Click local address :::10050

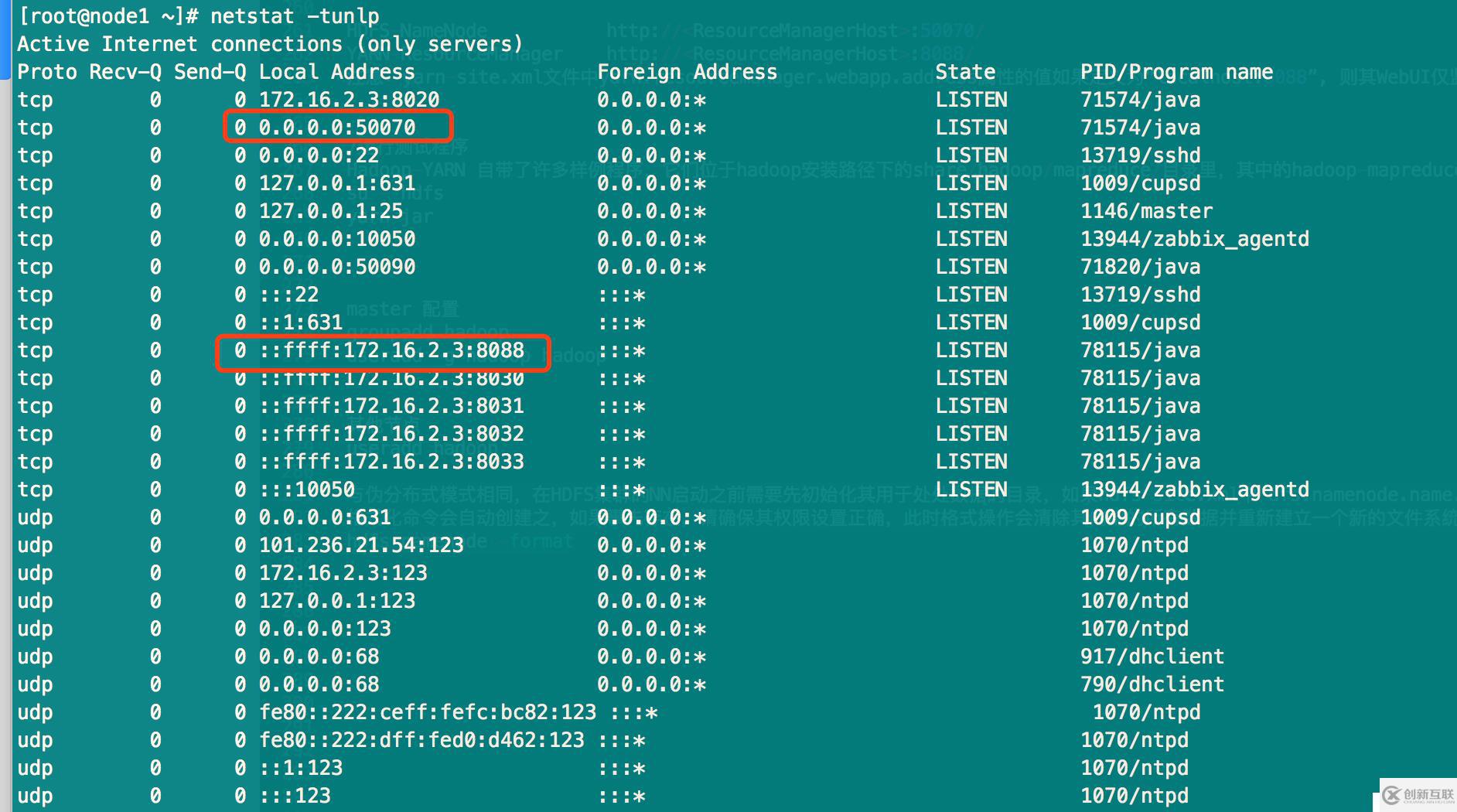pos(307,490)
